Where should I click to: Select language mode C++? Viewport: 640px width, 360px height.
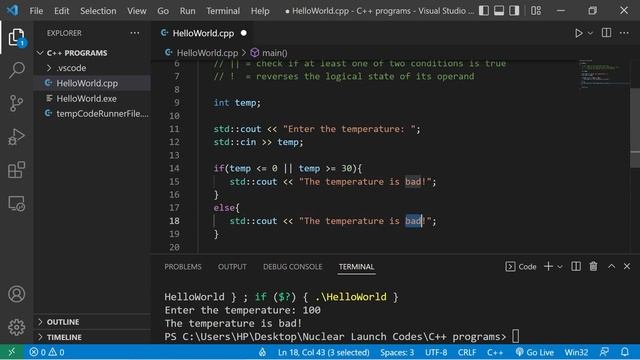(495, 352)
